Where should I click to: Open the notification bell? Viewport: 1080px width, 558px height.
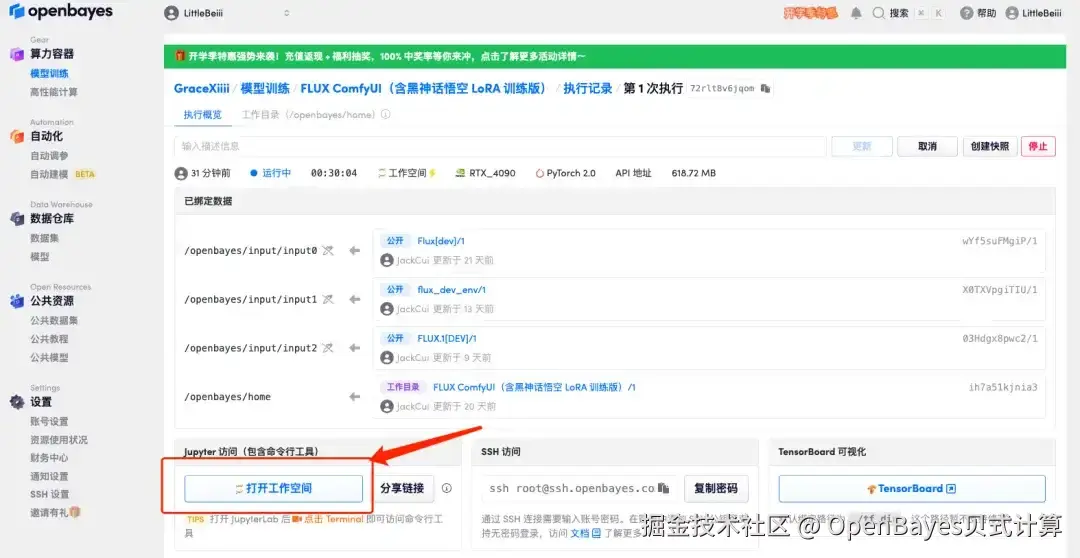click(856, 13)
